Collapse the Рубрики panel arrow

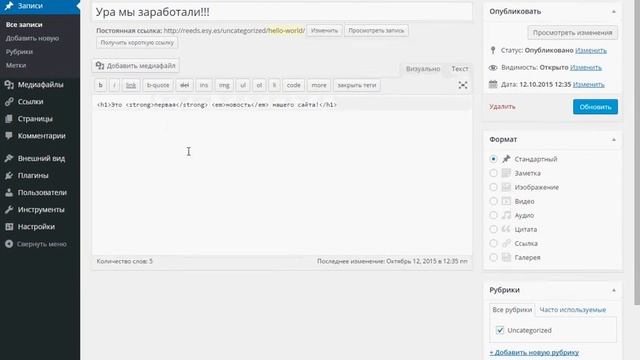tap(613, 290)
